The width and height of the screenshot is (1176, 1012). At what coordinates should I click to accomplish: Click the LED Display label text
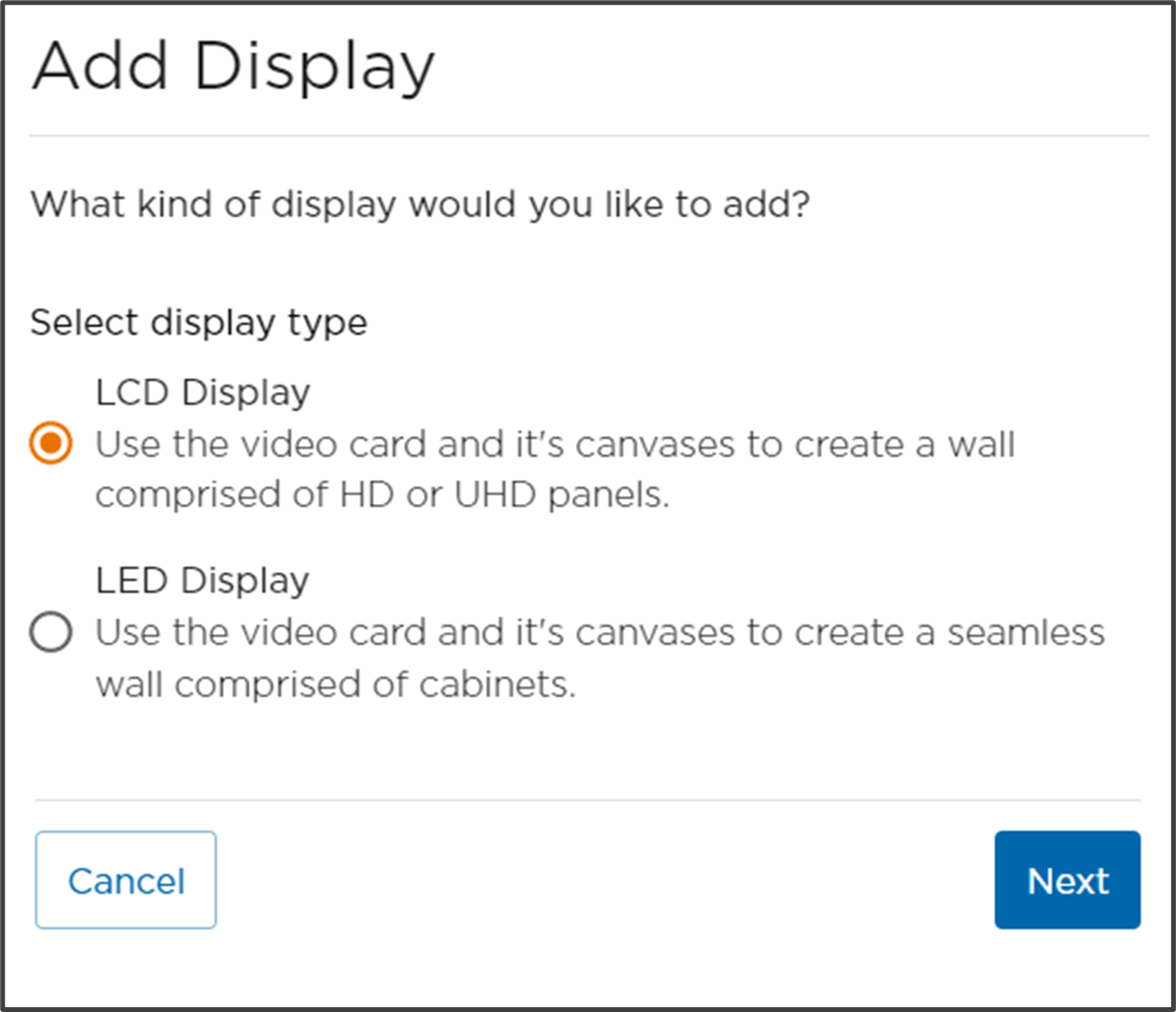point(201,580)
